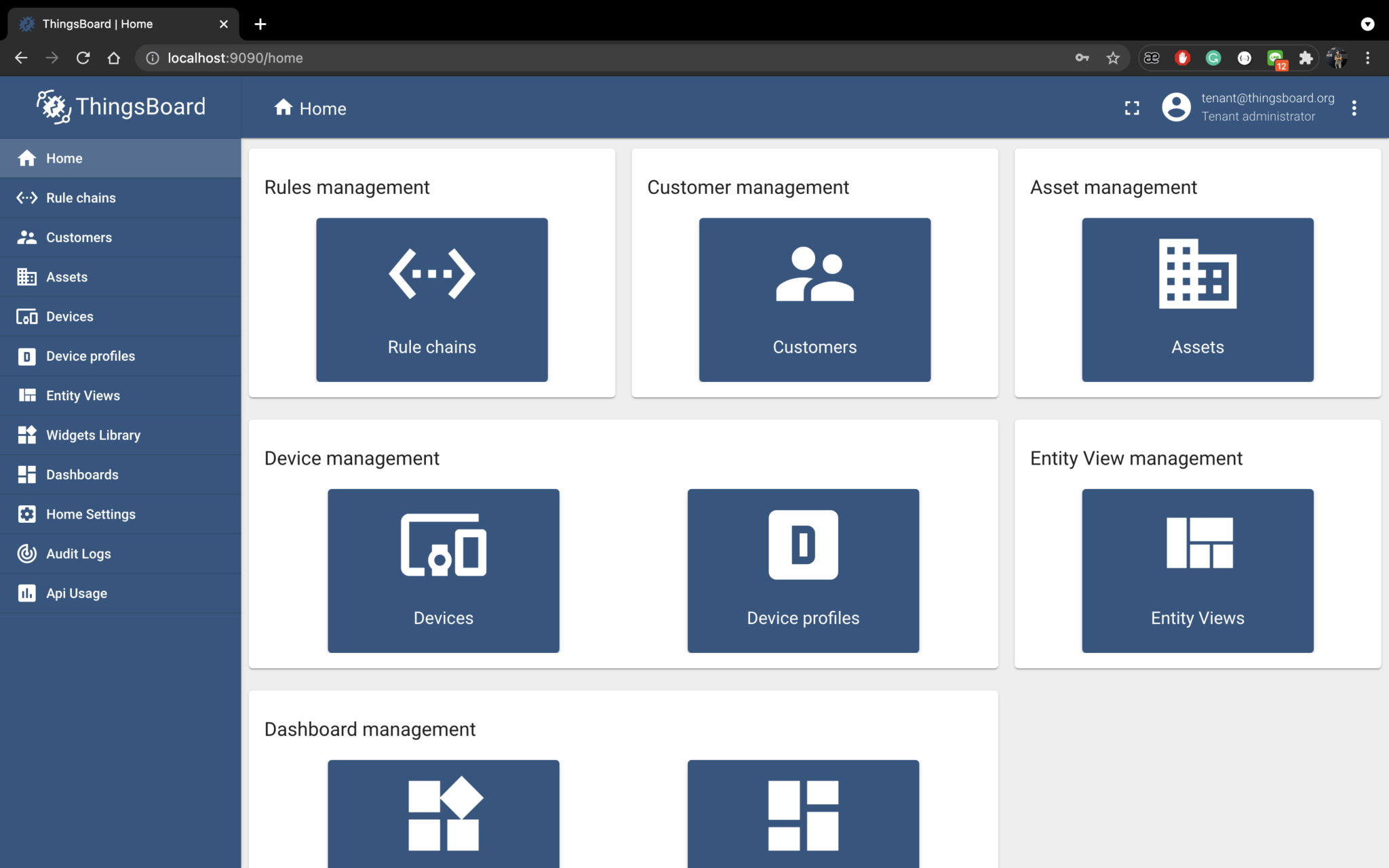This screenshot has width=1389, height=868.
Task: Select Rule chains in the sidebar
Action: click(81, 197)
